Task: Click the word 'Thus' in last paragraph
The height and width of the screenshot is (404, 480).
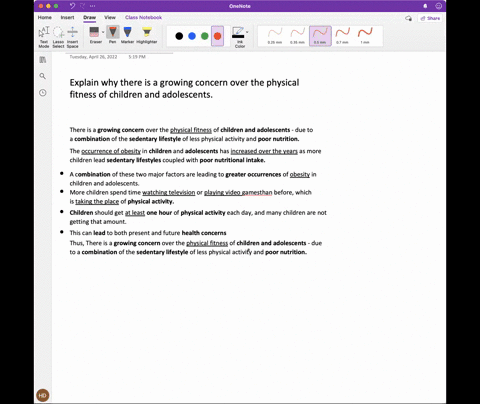Action: coord(76,243)
